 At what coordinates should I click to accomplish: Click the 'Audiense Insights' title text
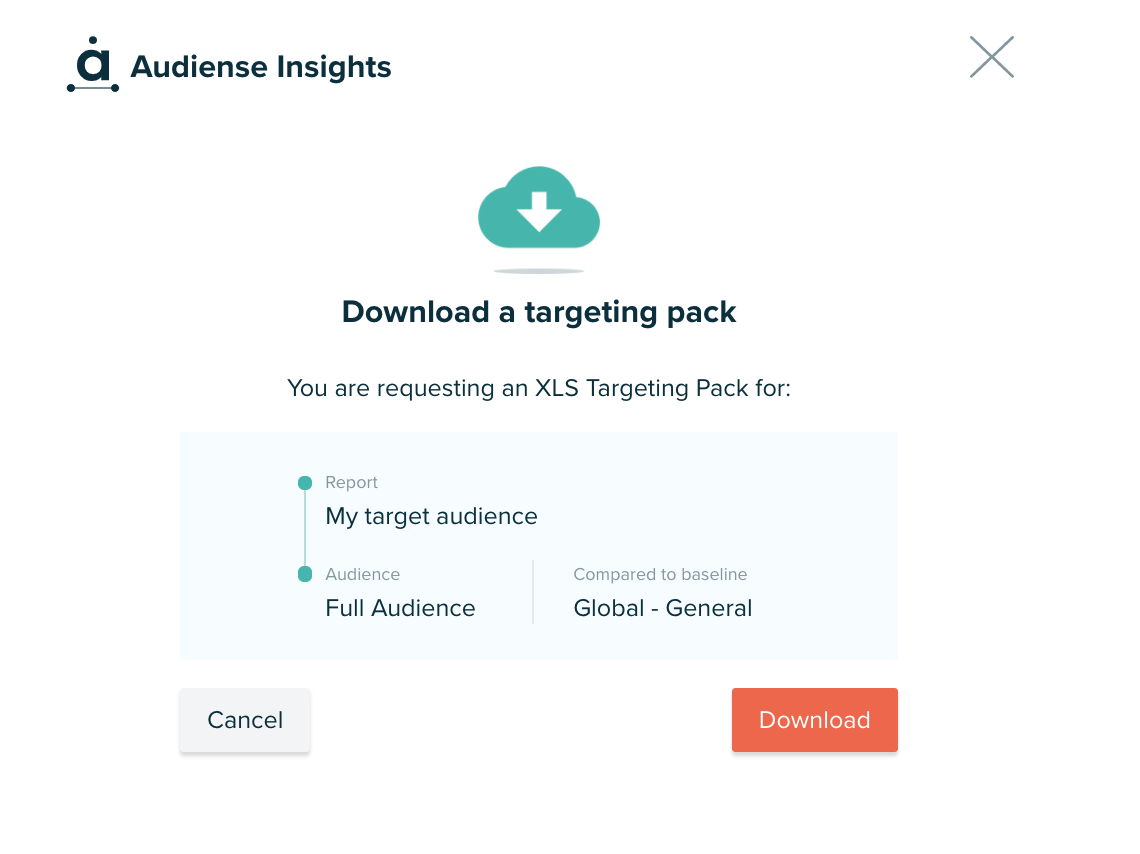click(260, 67)
